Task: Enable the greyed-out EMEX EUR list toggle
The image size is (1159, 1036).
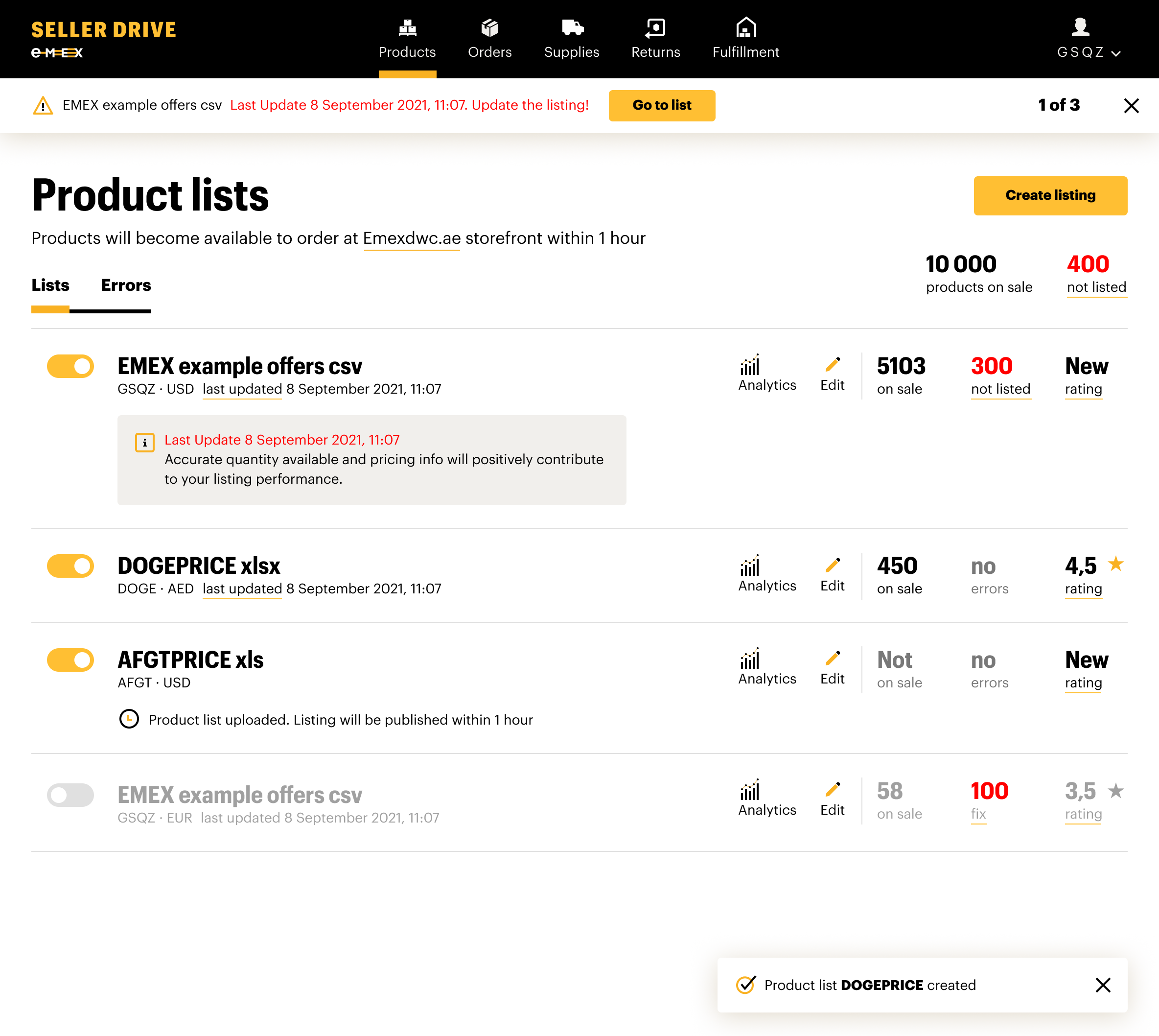Action: 70,795
